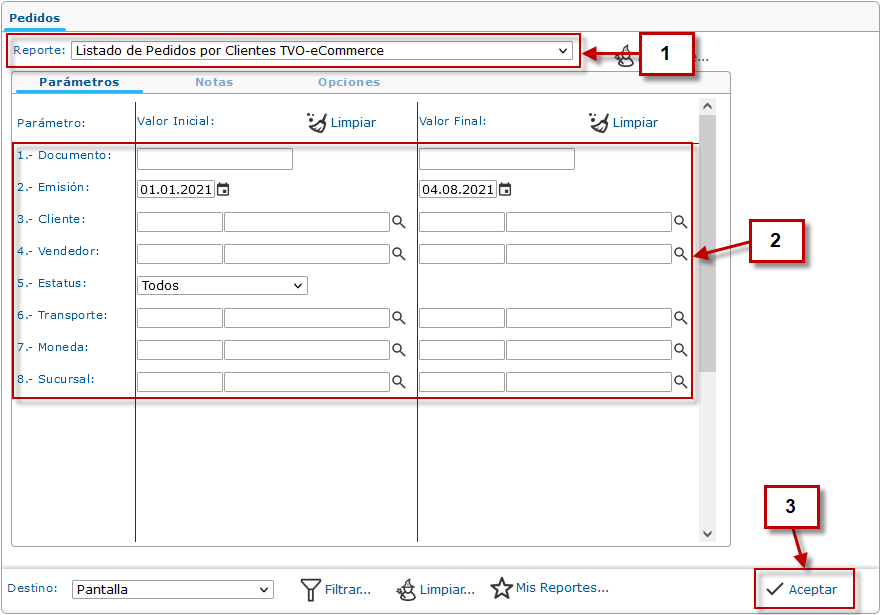Click the search magnifier for initial Cliente
This screenshot has height=615, width=881.
click(398, 222)
